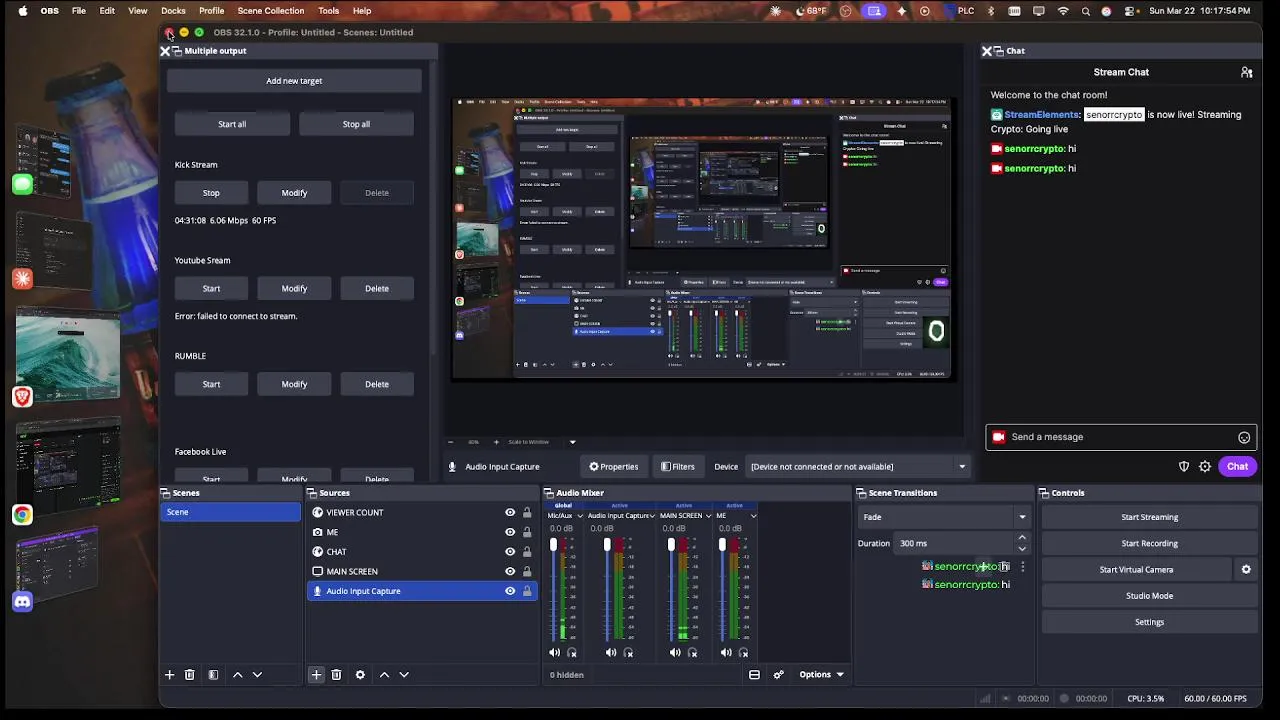Click three-dot menu beside senorrcrypto overlay message
Viewport: 1280px width, 720px height.
(x=1022, y=567)
